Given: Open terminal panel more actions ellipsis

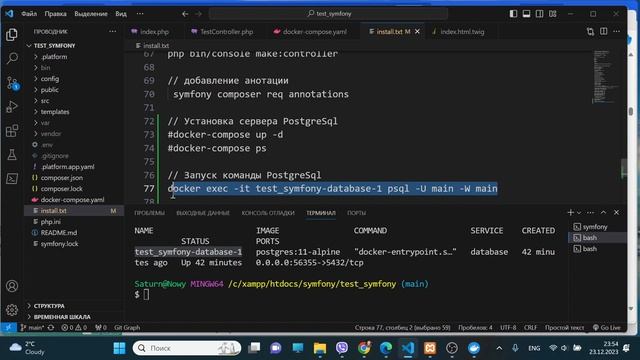Looking at the screenshot, I should coord(590,212).
